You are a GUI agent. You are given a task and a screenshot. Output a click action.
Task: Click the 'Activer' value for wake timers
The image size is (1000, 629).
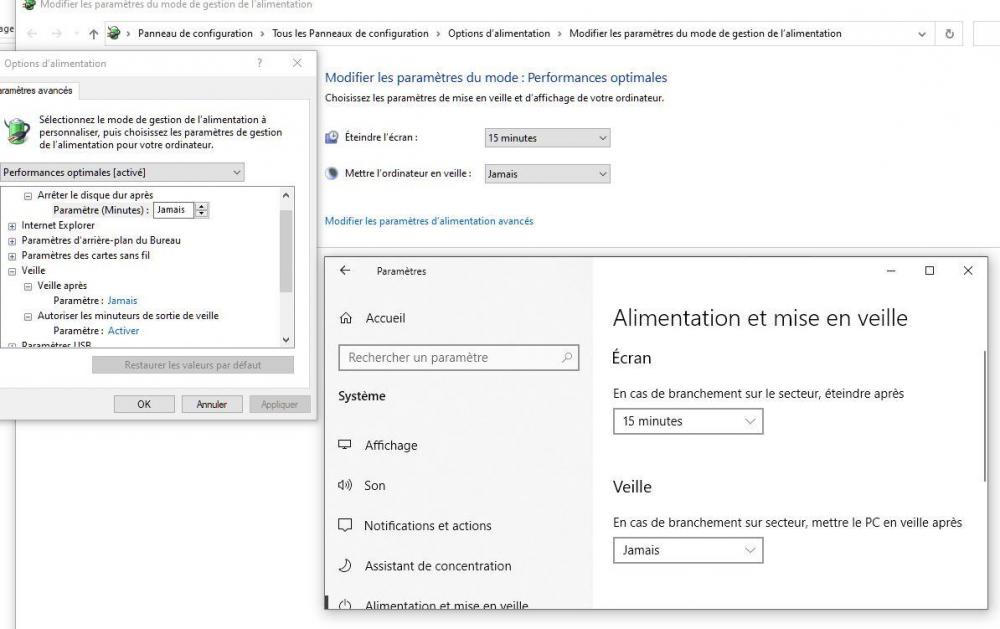pos(124,330)
